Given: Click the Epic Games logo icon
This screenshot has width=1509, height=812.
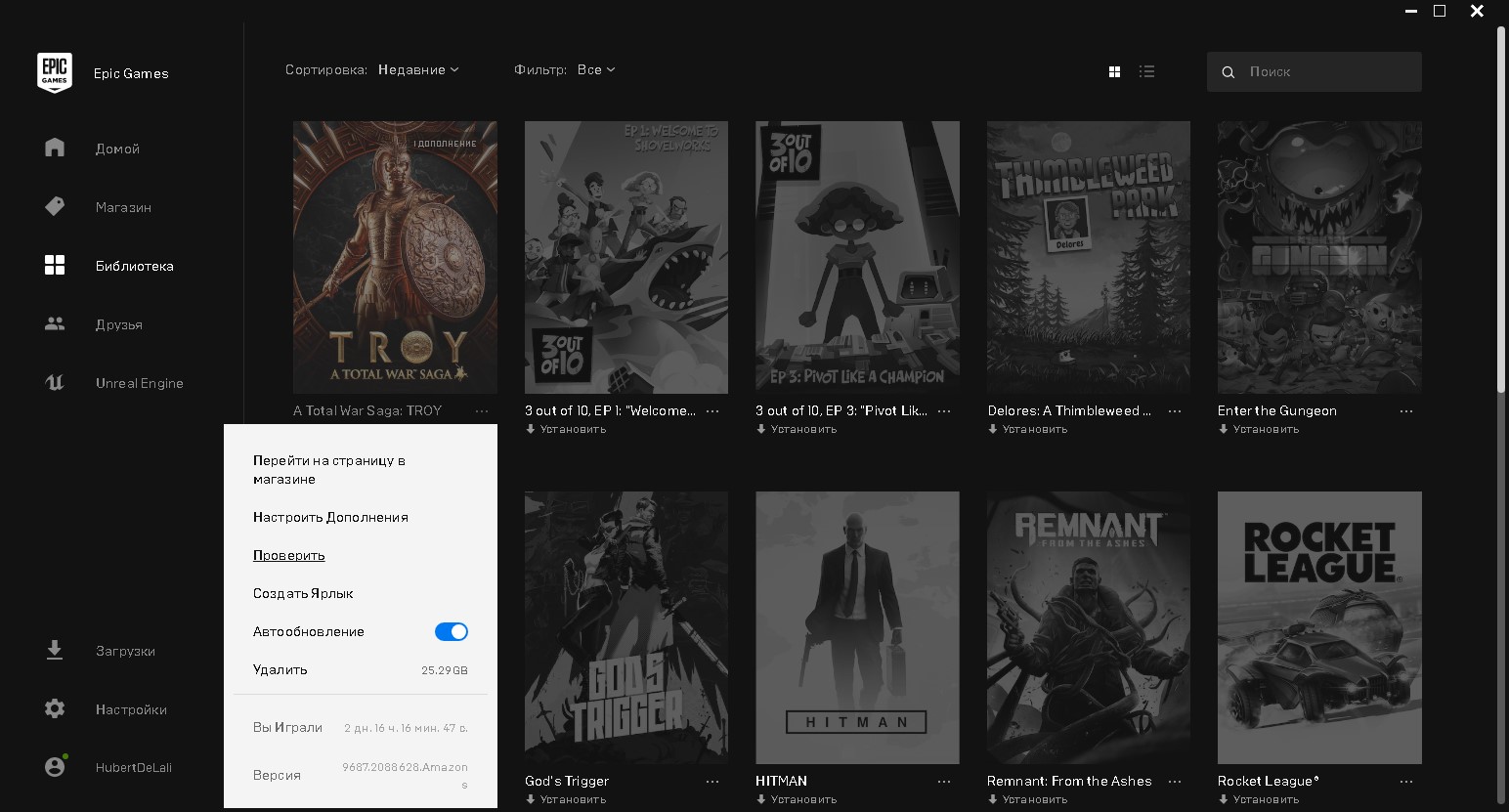Looking at the screenshot, I should [x=55, y=73].
